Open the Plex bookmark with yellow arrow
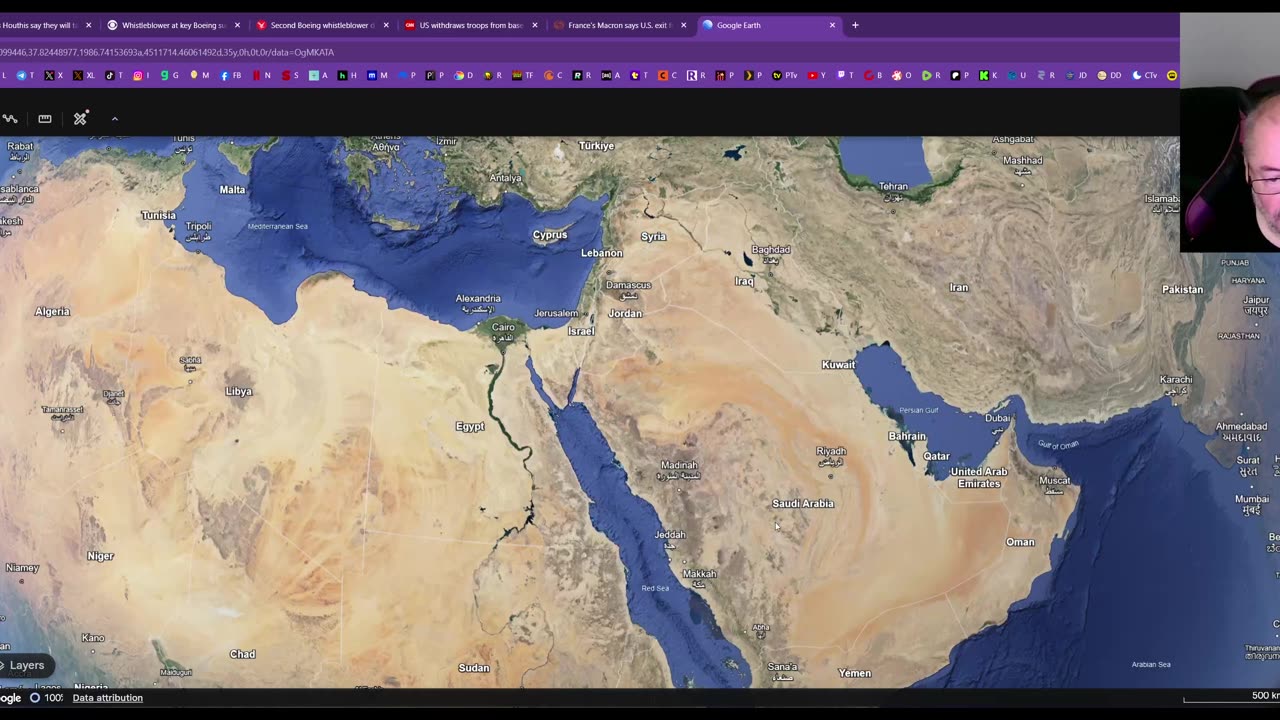Image resolution: width=1280 pixels, height=720 pixels. tap(752, 75)
